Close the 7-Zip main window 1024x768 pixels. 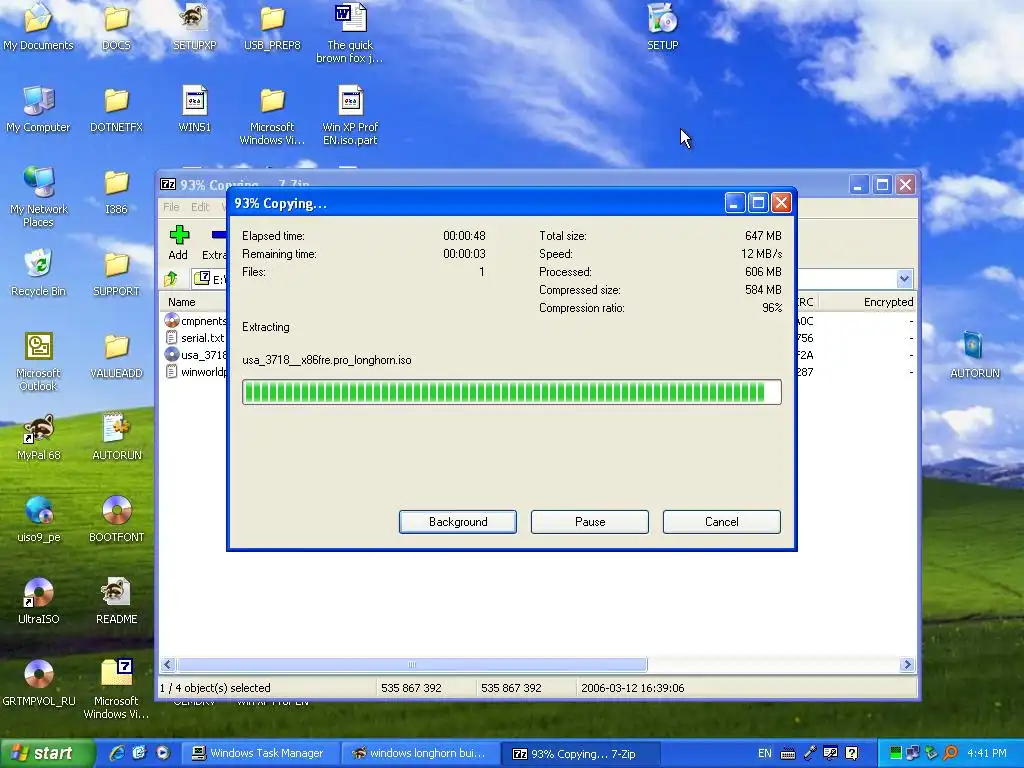(x=905, y=185)
